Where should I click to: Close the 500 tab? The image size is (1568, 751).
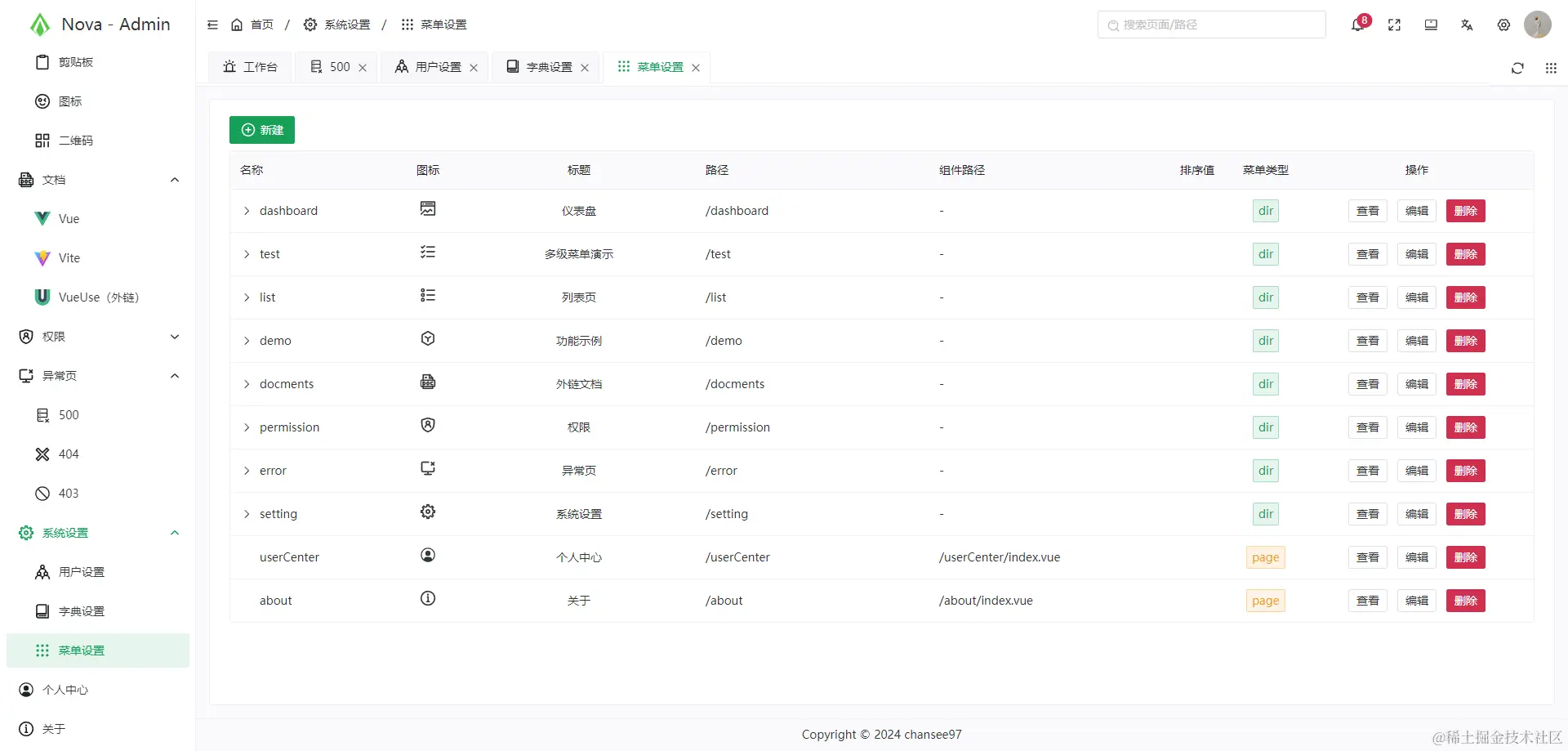pos(363,68)
